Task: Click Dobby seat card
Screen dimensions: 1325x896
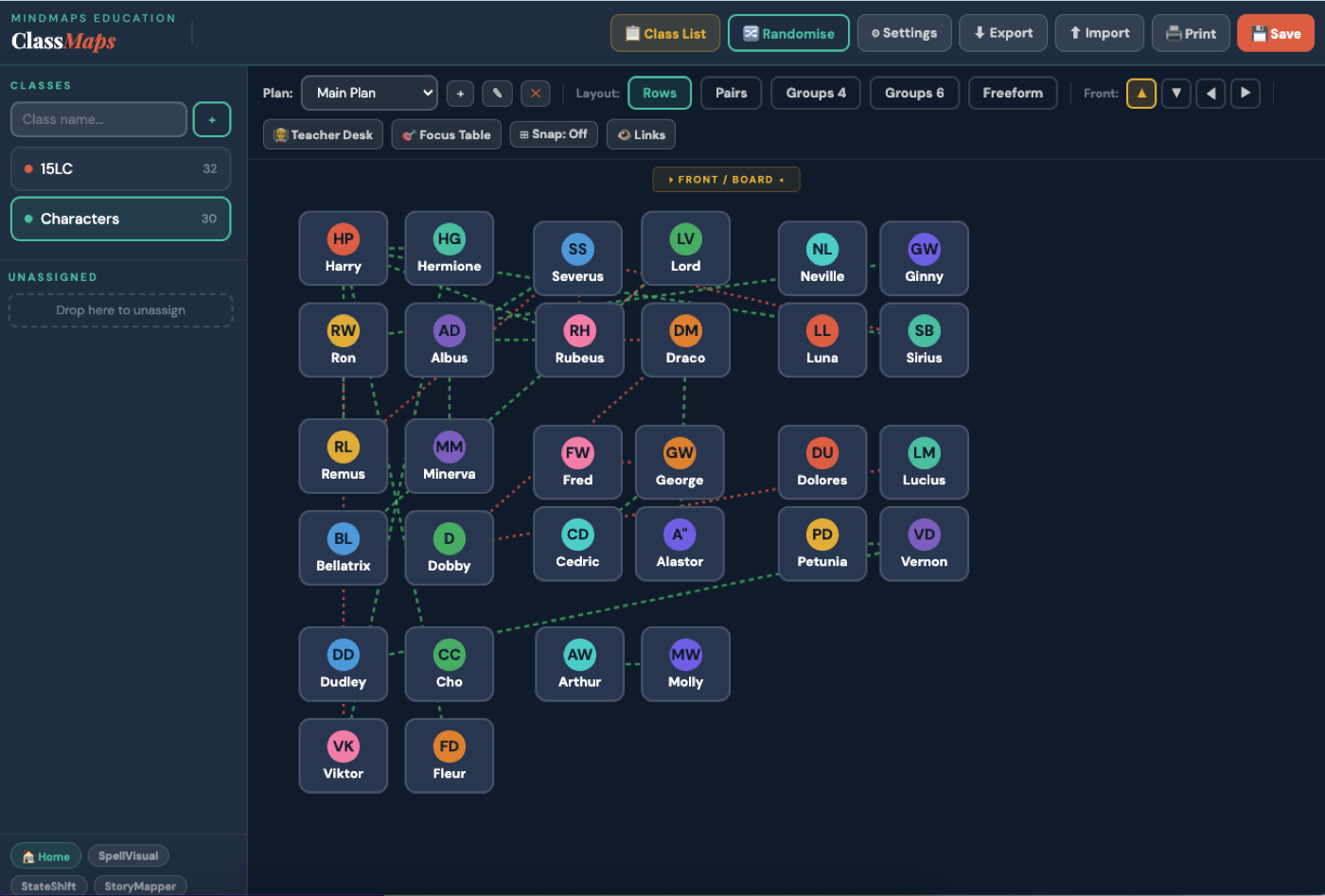Action: [449, 548]
